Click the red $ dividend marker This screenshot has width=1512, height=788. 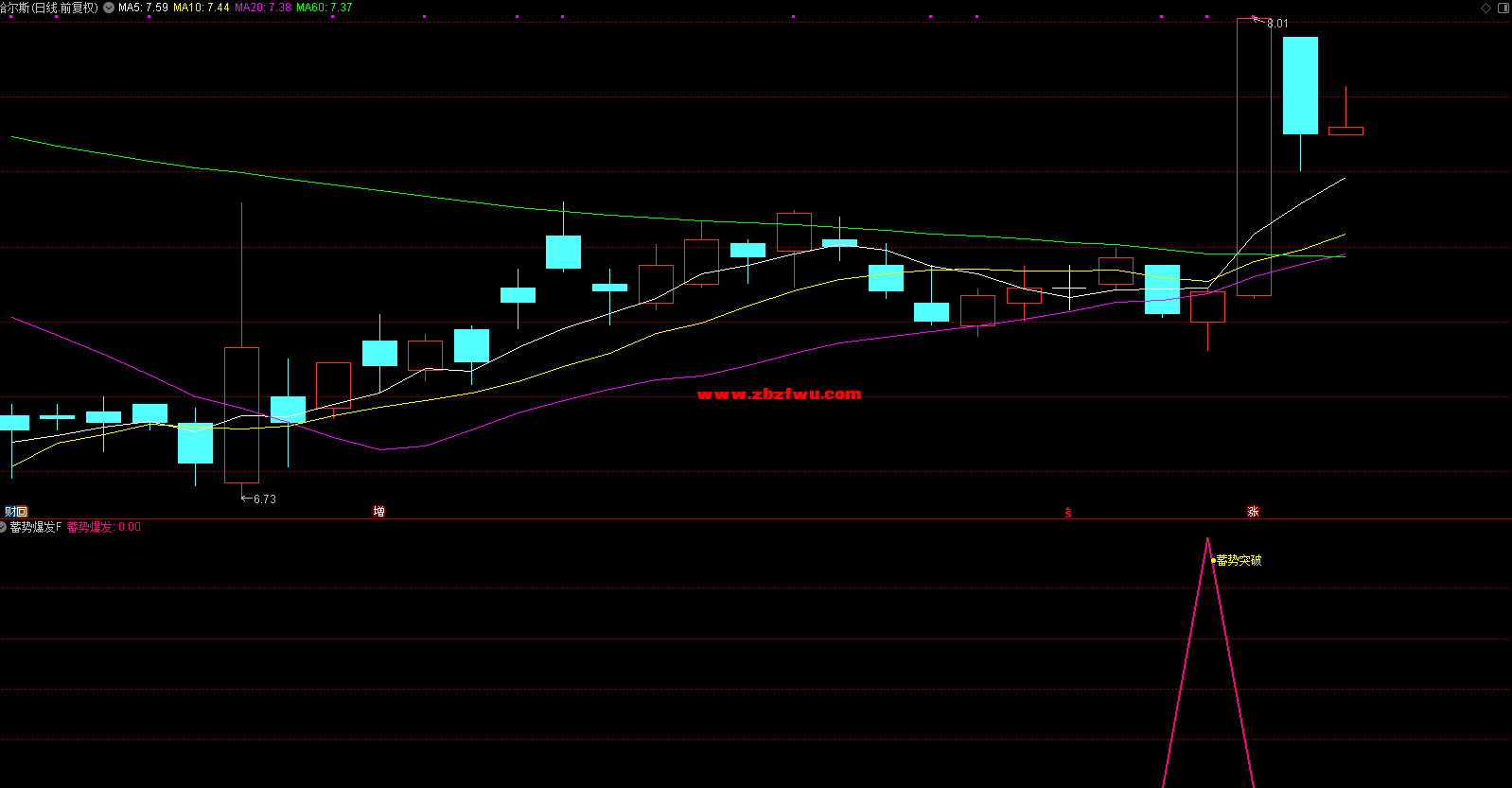pos(1068,513)
